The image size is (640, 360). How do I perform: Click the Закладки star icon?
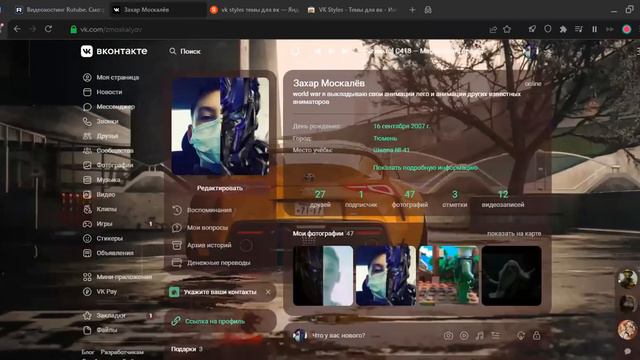[87, 316]
